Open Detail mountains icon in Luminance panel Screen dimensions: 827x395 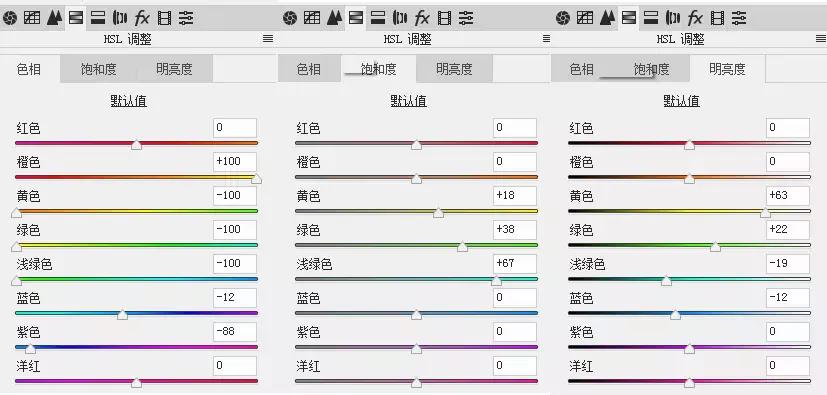[608, 18]
